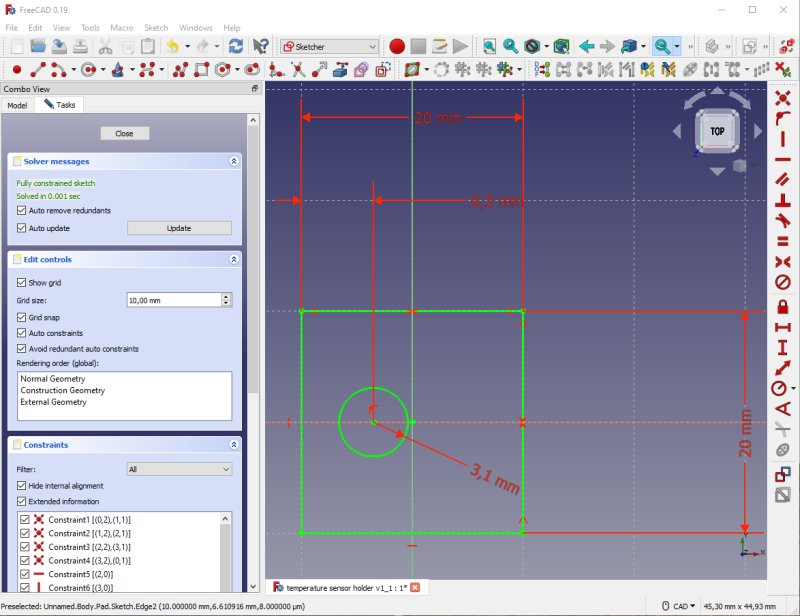Apply horizontal distance constraint
The height and width of the screenshot is (616, 800).
point(783,327)
